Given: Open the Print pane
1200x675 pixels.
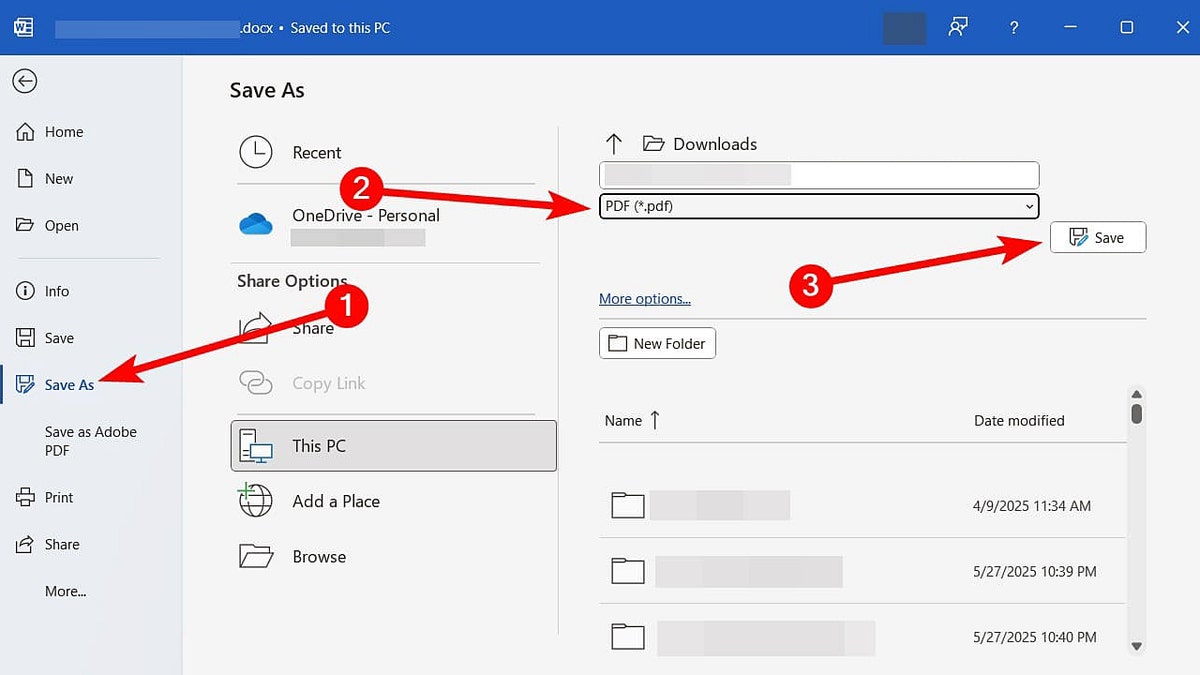Looking at the screenshot, I should point(59,497).
